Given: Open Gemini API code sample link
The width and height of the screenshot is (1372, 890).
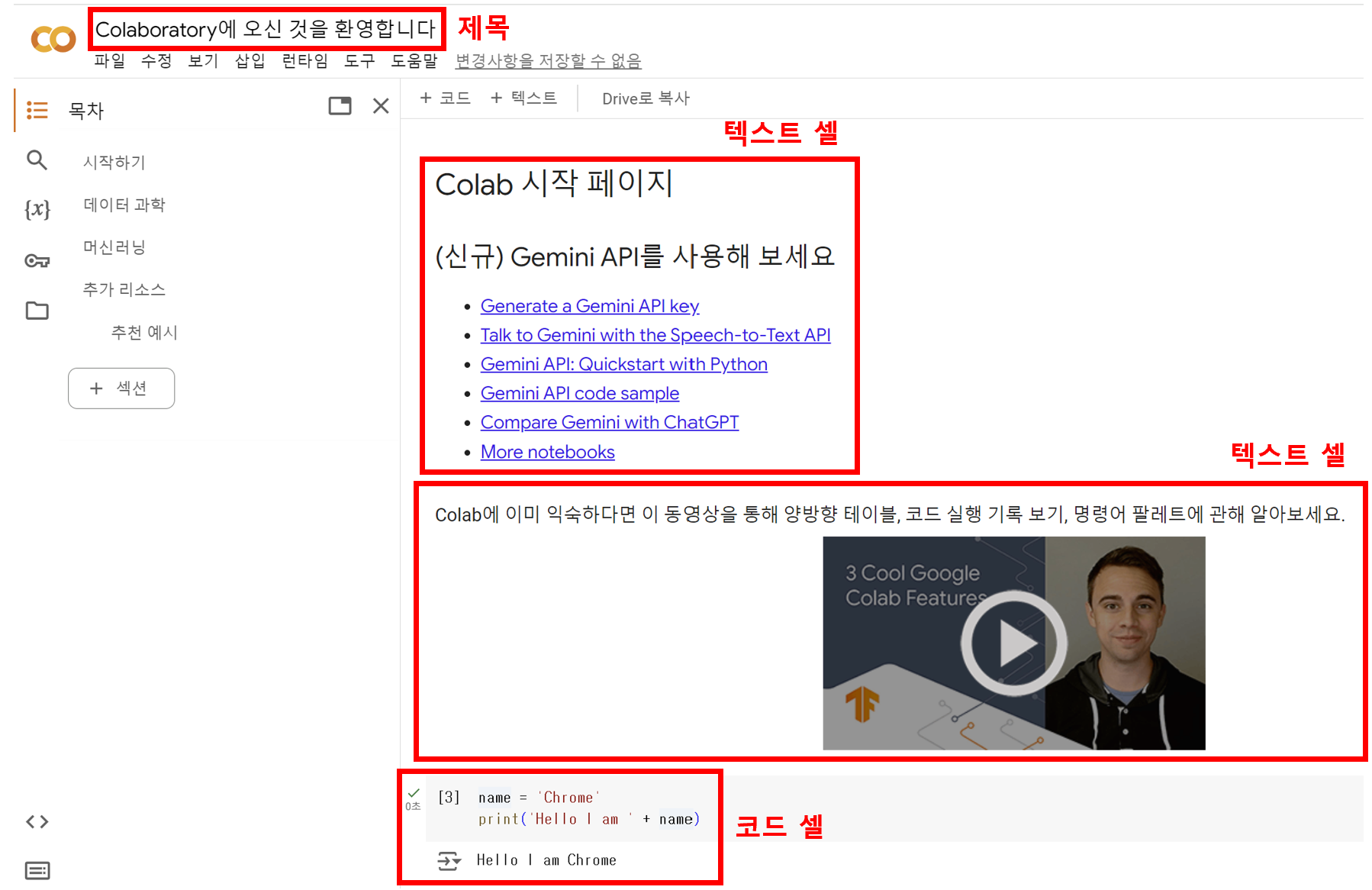Looking at the screenshot, I should (580, 393).
